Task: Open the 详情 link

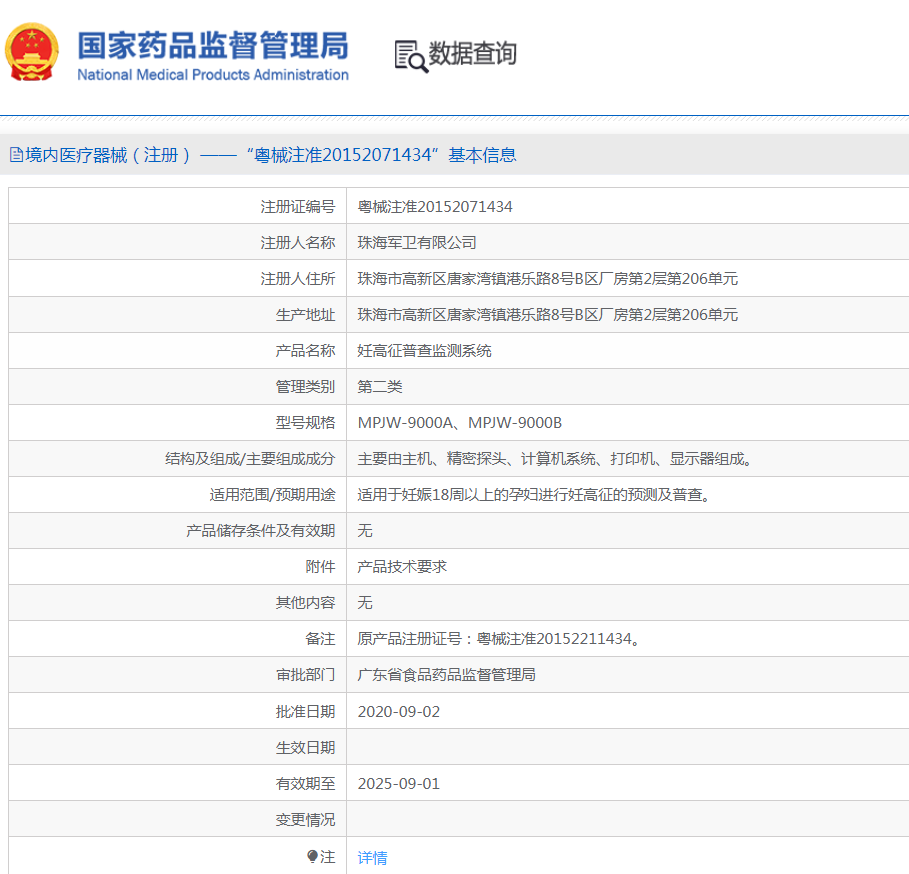Action: (x=371, y=855)
